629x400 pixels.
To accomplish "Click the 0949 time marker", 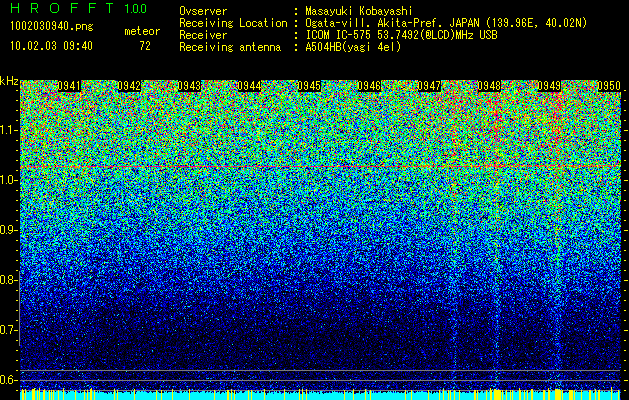I will (x=549, y=86).
